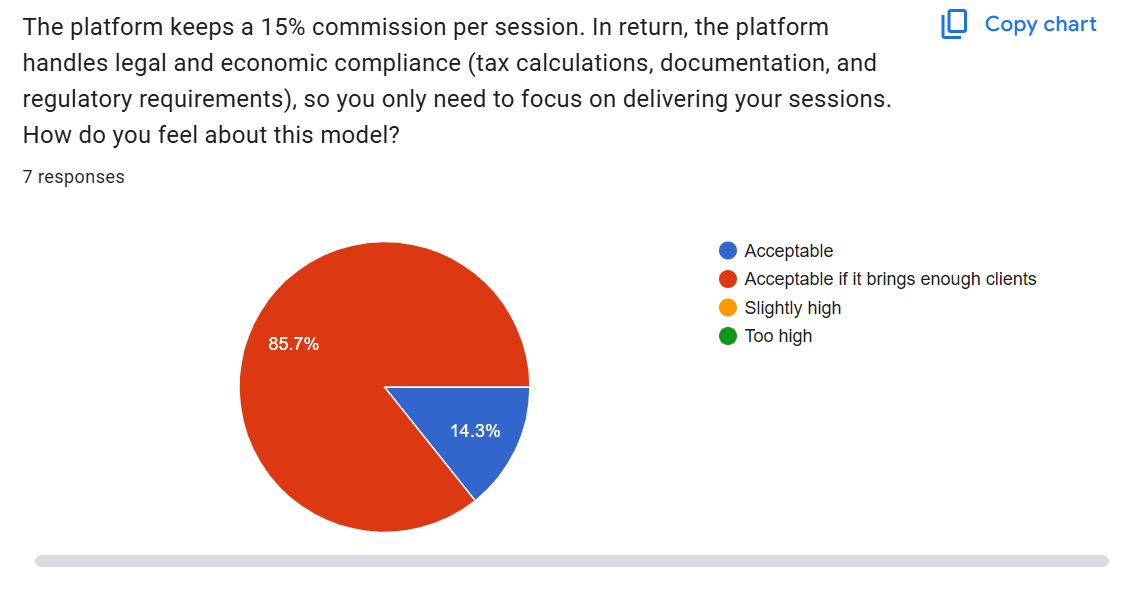
Task: Click the '7 responses' count text
Action: (x=74, y=177)
